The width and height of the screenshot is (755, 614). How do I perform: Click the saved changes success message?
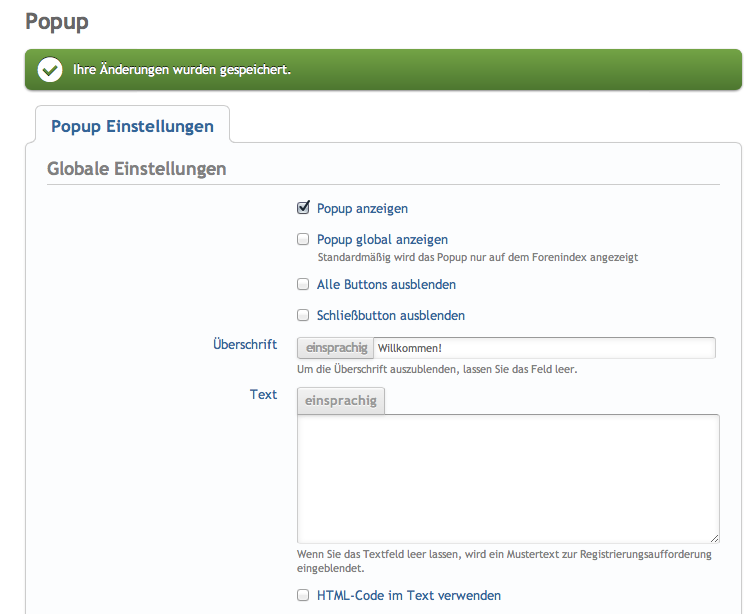[x=182, y=70]
